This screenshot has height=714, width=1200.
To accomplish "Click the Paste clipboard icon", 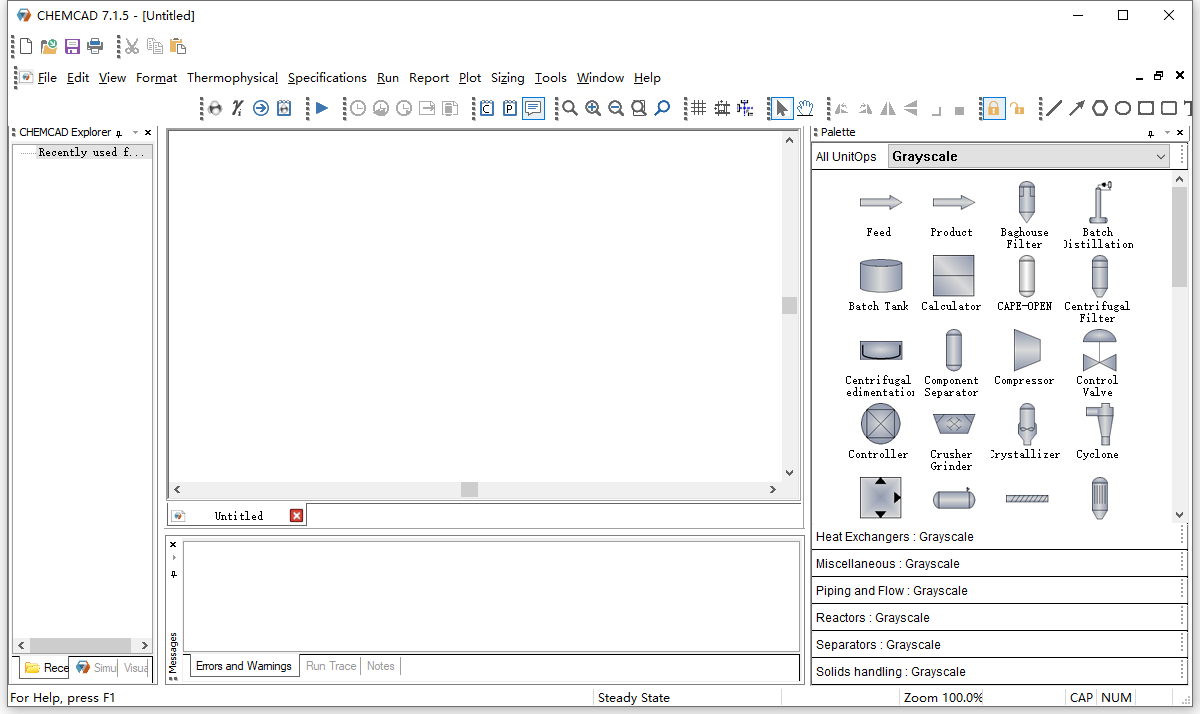I will tap(178, 46).
